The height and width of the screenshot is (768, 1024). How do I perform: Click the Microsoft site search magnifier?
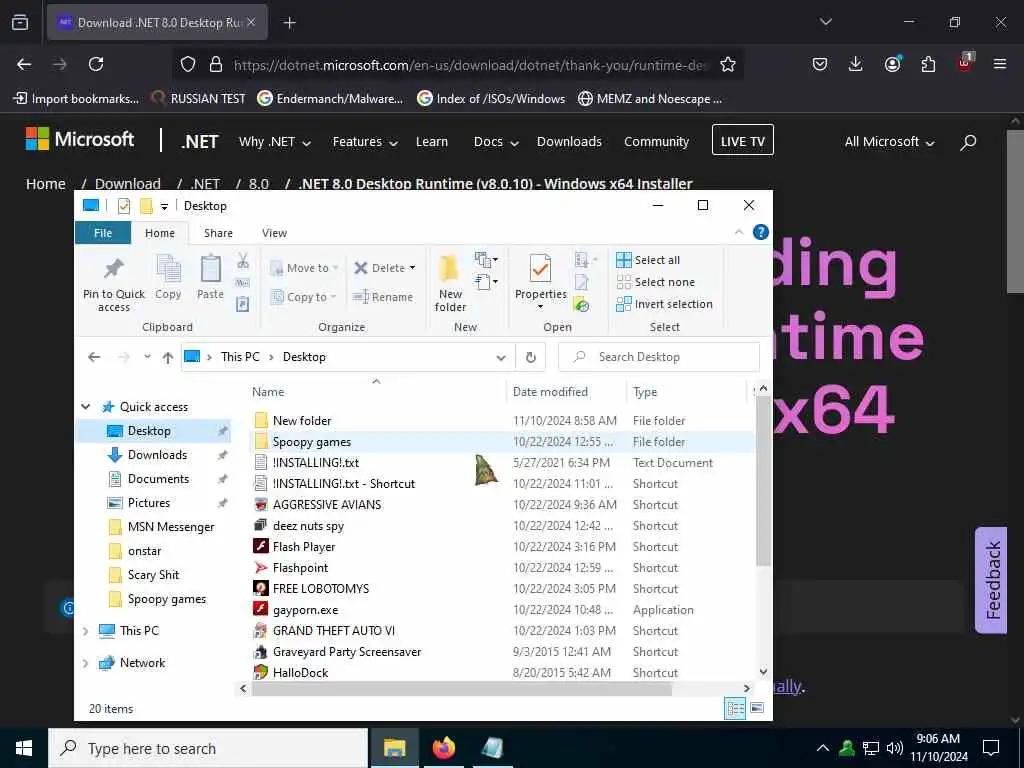968,142
